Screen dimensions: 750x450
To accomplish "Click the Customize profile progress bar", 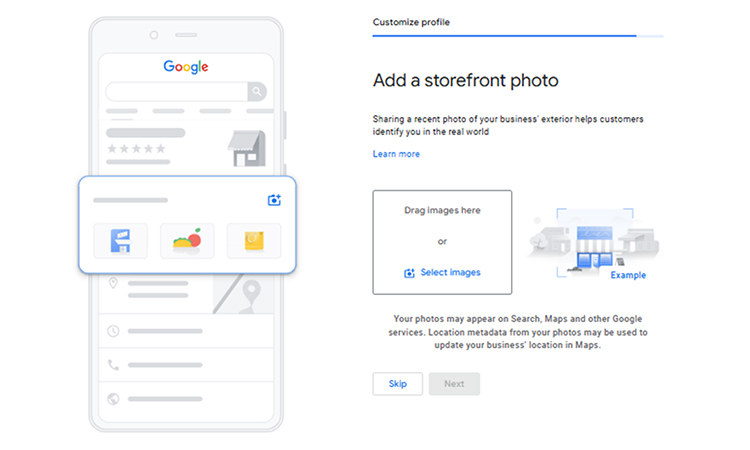I will point(518,36).
